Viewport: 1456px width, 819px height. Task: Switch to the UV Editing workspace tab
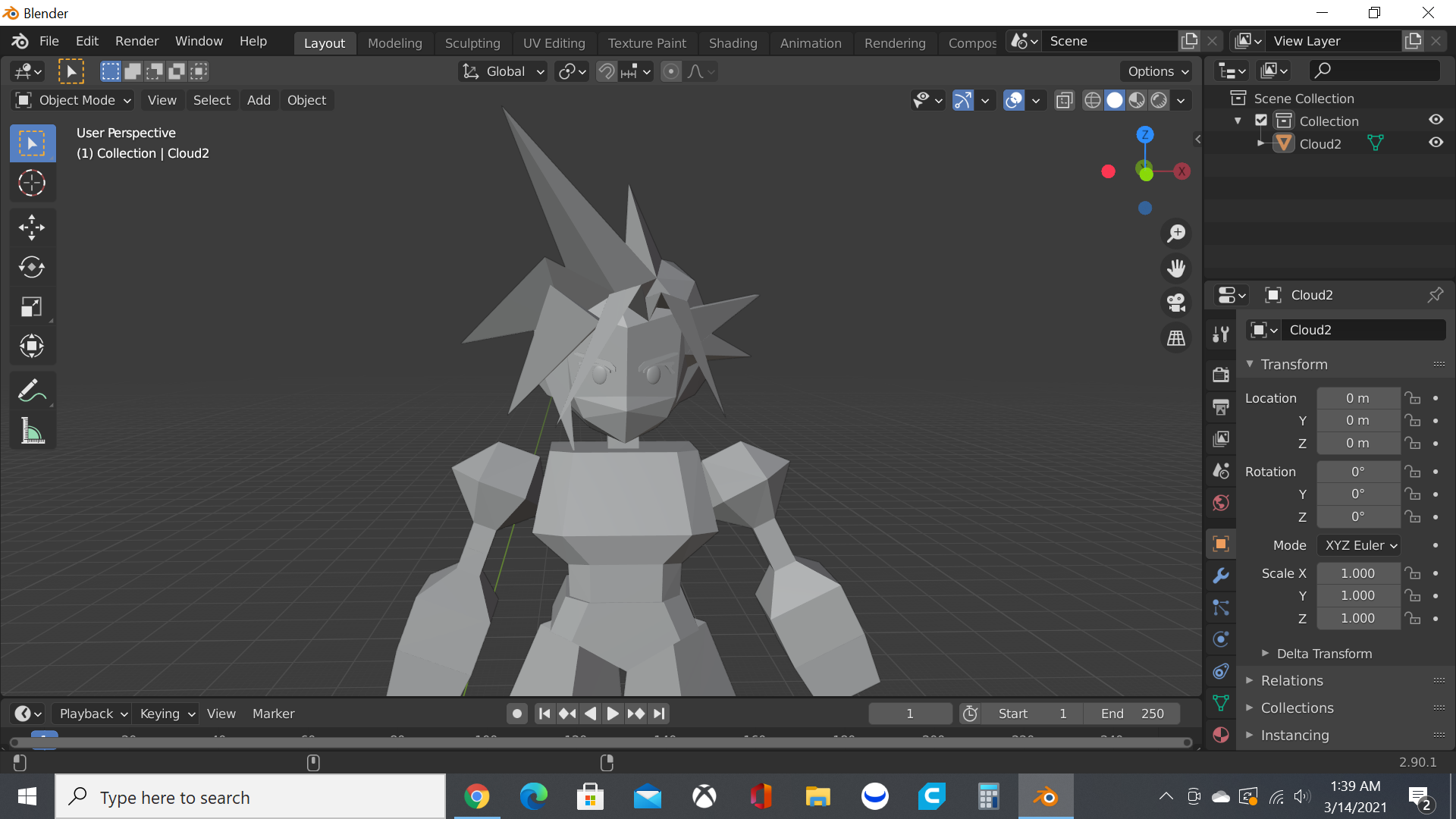pos(554,43)
